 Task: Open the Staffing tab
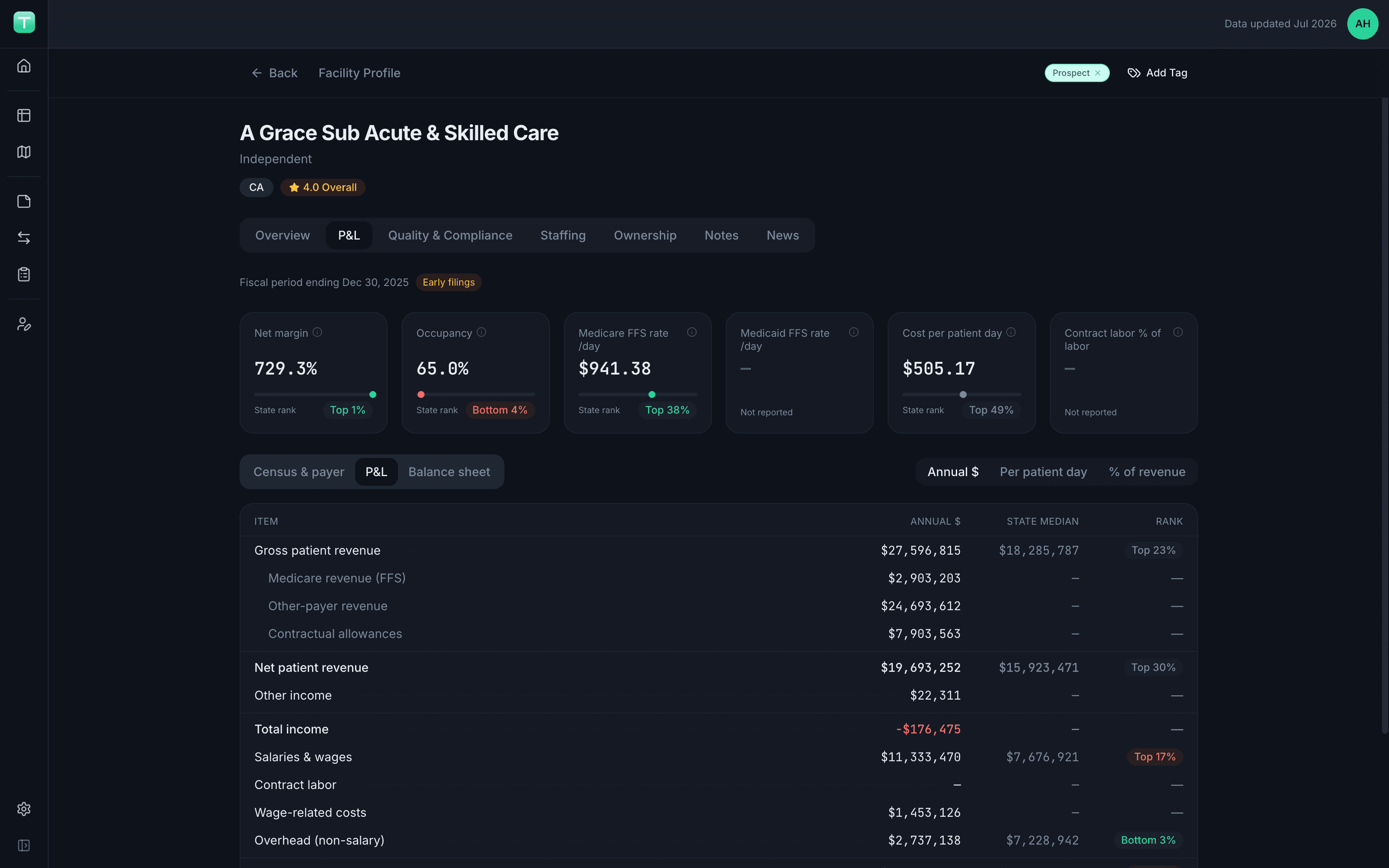point(563,235)
